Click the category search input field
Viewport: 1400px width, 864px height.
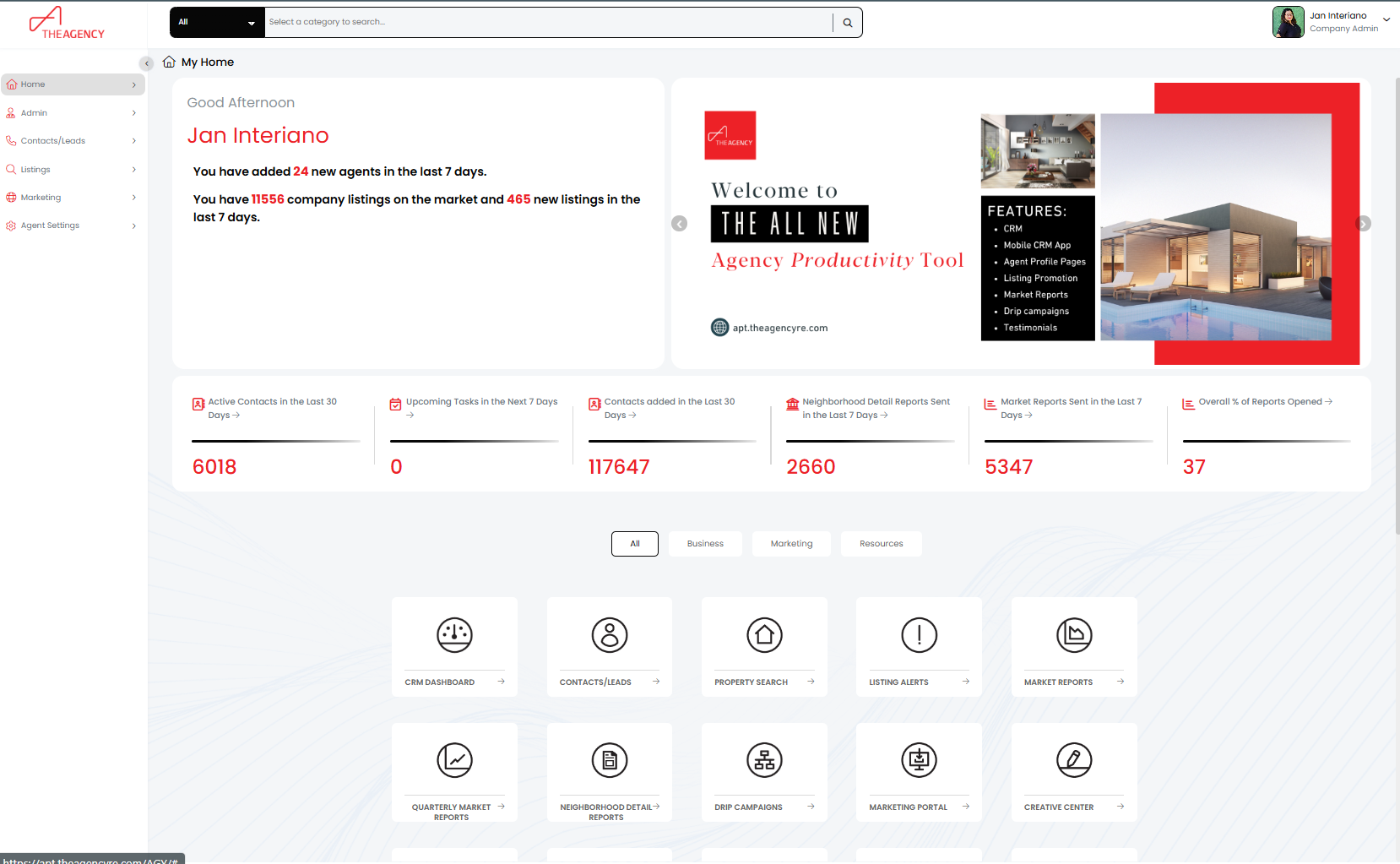pos(549,23)
